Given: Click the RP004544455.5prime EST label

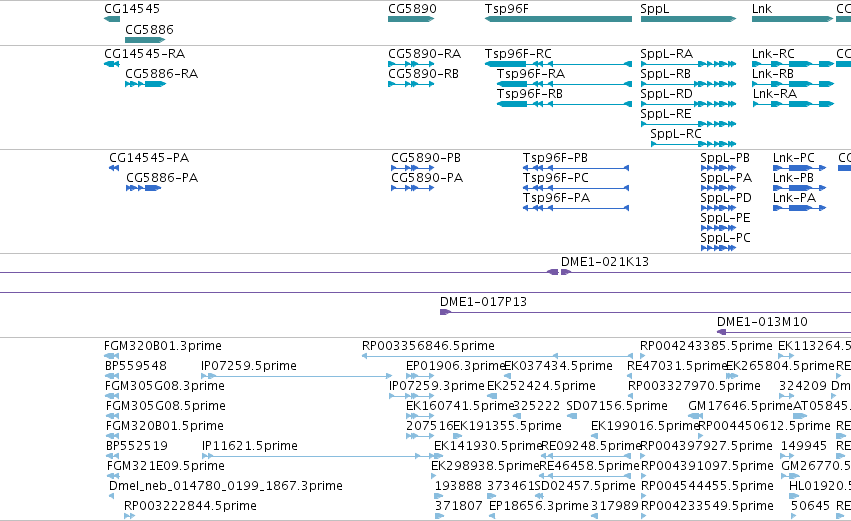Looking at the screenshot, I should [x=707, y=487].
